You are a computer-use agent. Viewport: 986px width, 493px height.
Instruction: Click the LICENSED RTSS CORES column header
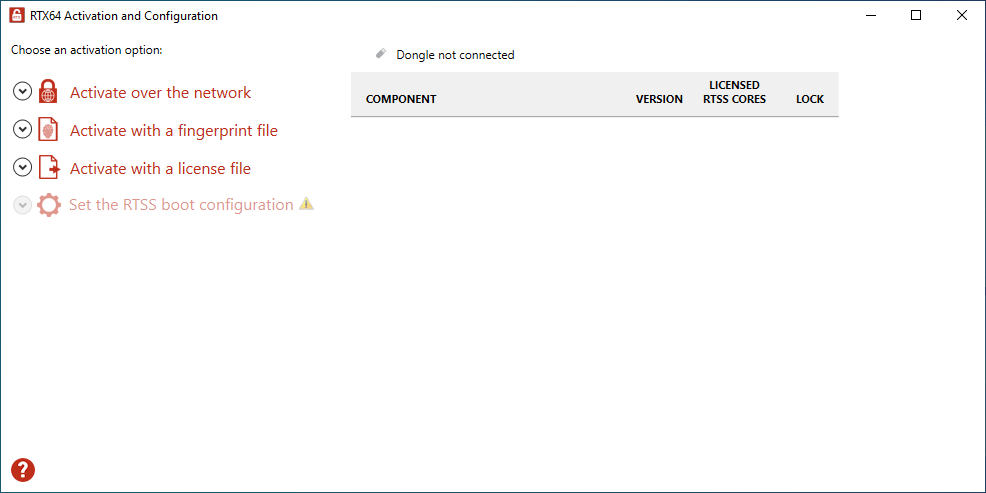(x=734, y=92)
